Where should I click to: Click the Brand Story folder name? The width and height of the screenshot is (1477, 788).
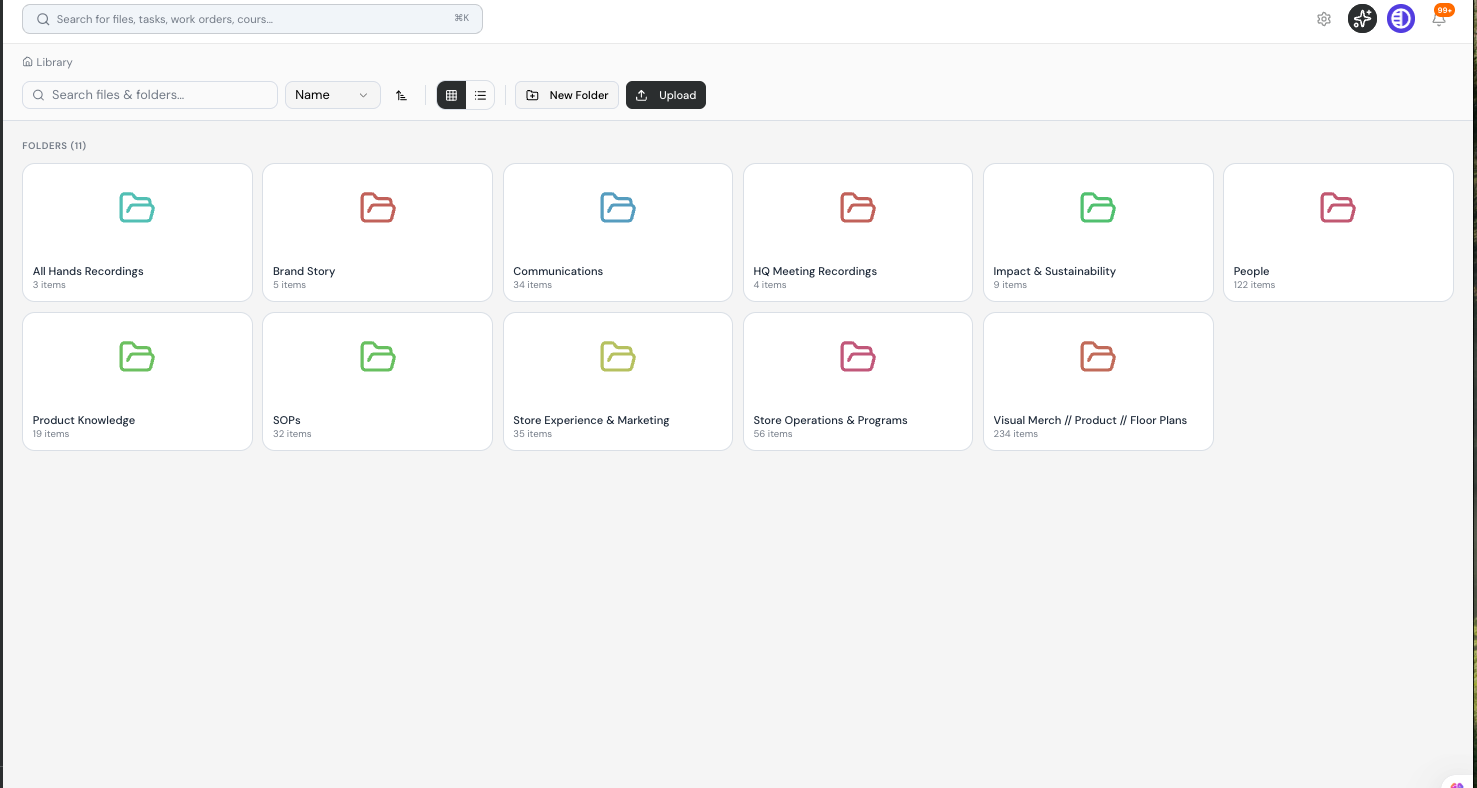[304, 271]
